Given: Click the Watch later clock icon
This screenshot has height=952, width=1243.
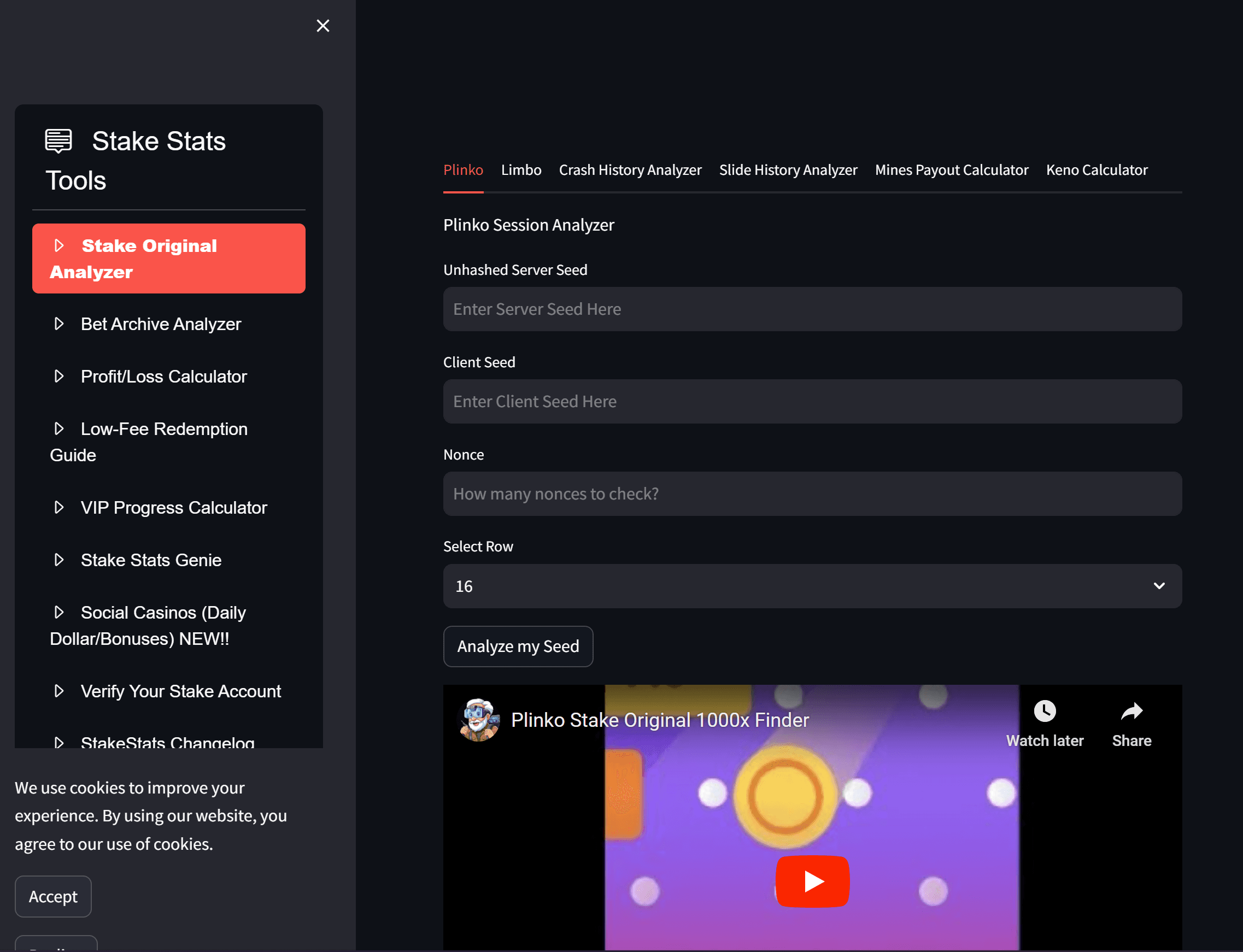Looking at the screenshot, I should pyautogui.click(x=1045, y=710).
